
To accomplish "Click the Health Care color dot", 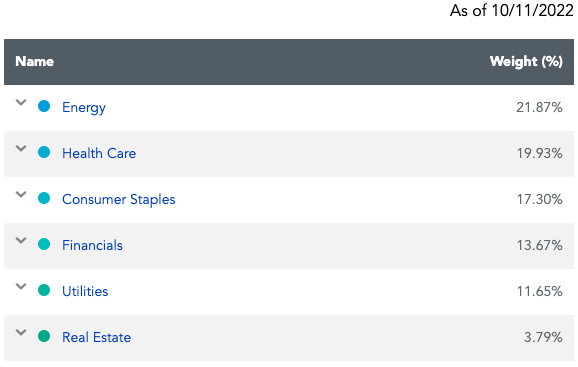I will tap(44, 152).
